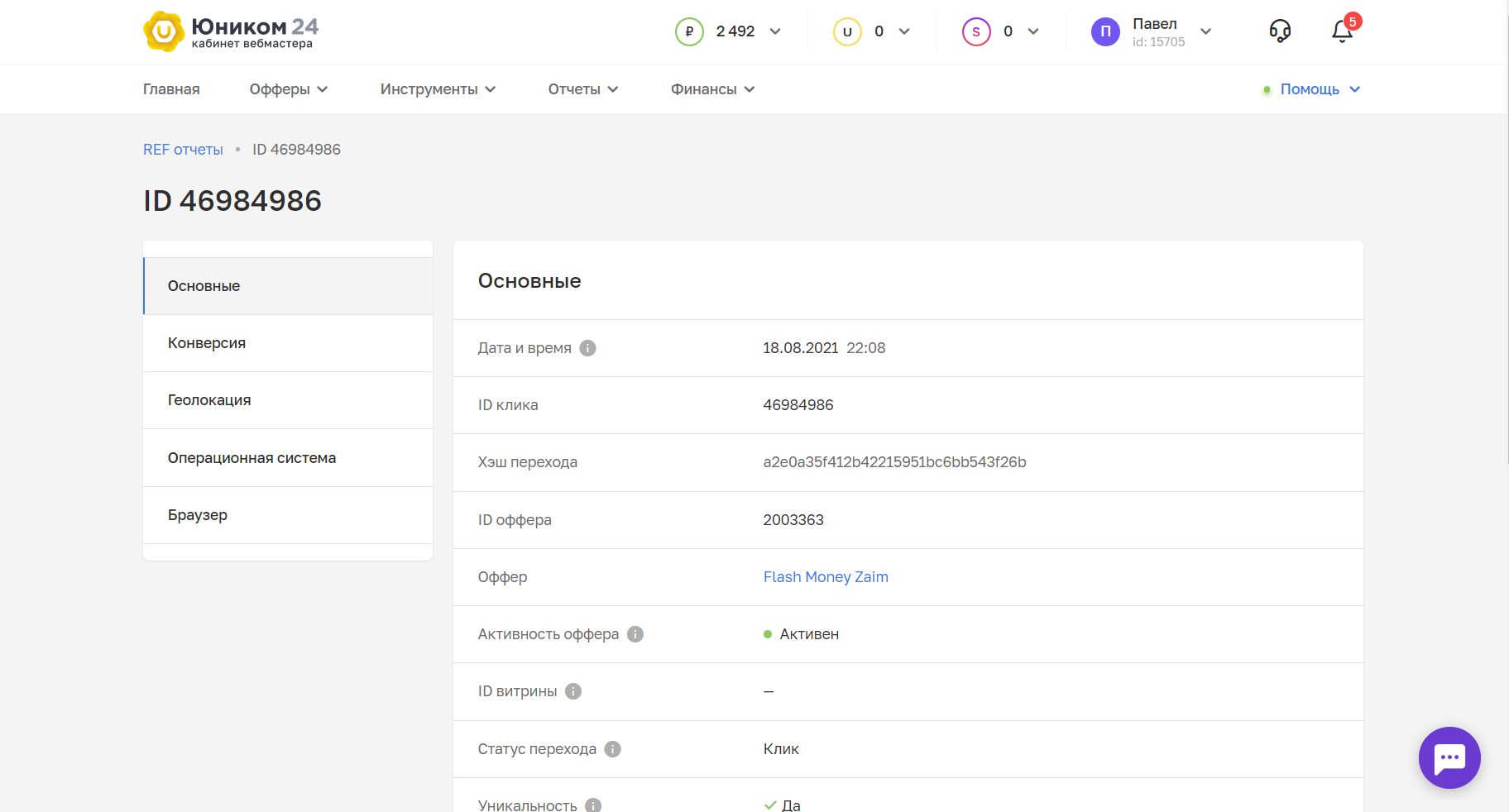Open the Финансы dropdown menu
This screenshot has height=812, width=1509.
click(x=712, y=89)
